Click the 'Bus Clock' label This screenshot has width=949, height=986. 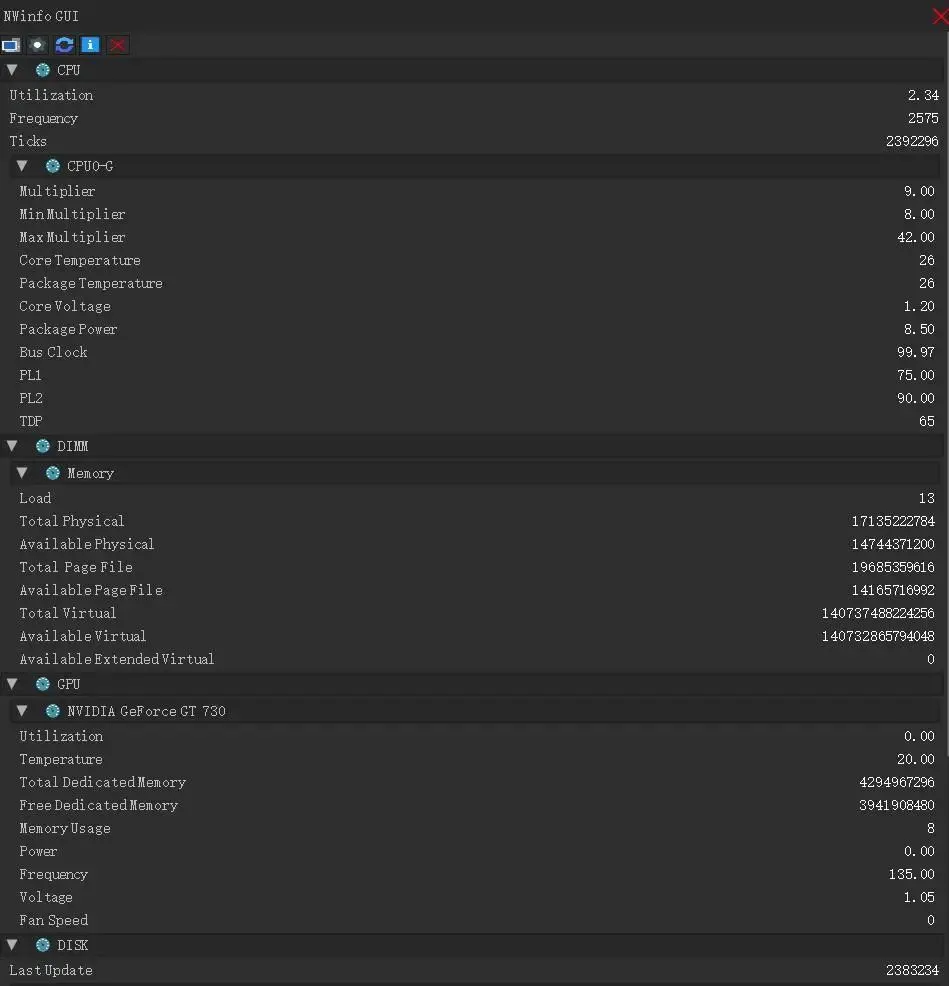tap(53, 352)
